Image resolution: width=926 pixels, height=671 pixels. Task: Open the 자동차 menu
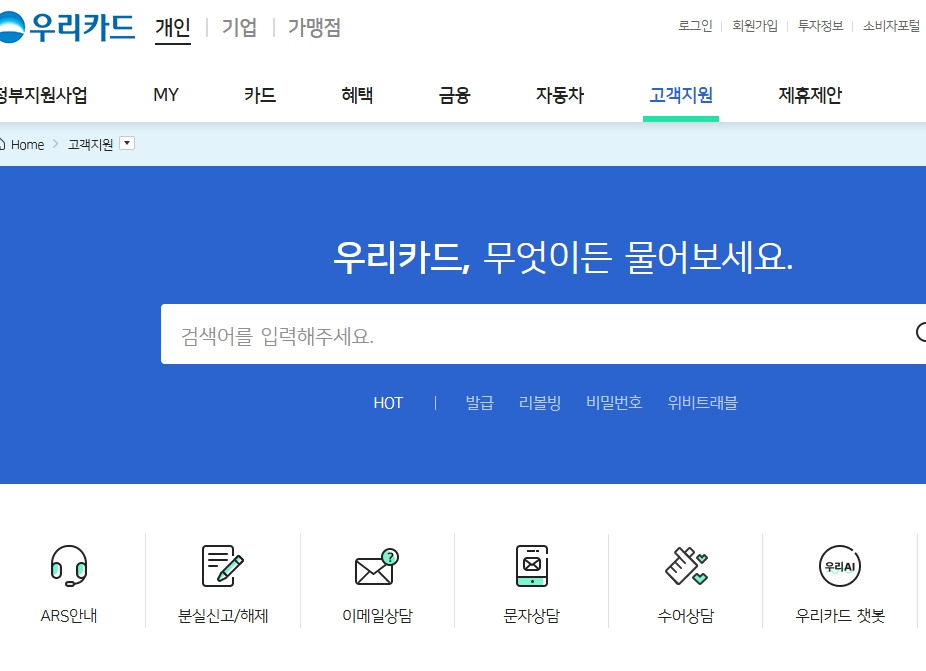(559, 95)
